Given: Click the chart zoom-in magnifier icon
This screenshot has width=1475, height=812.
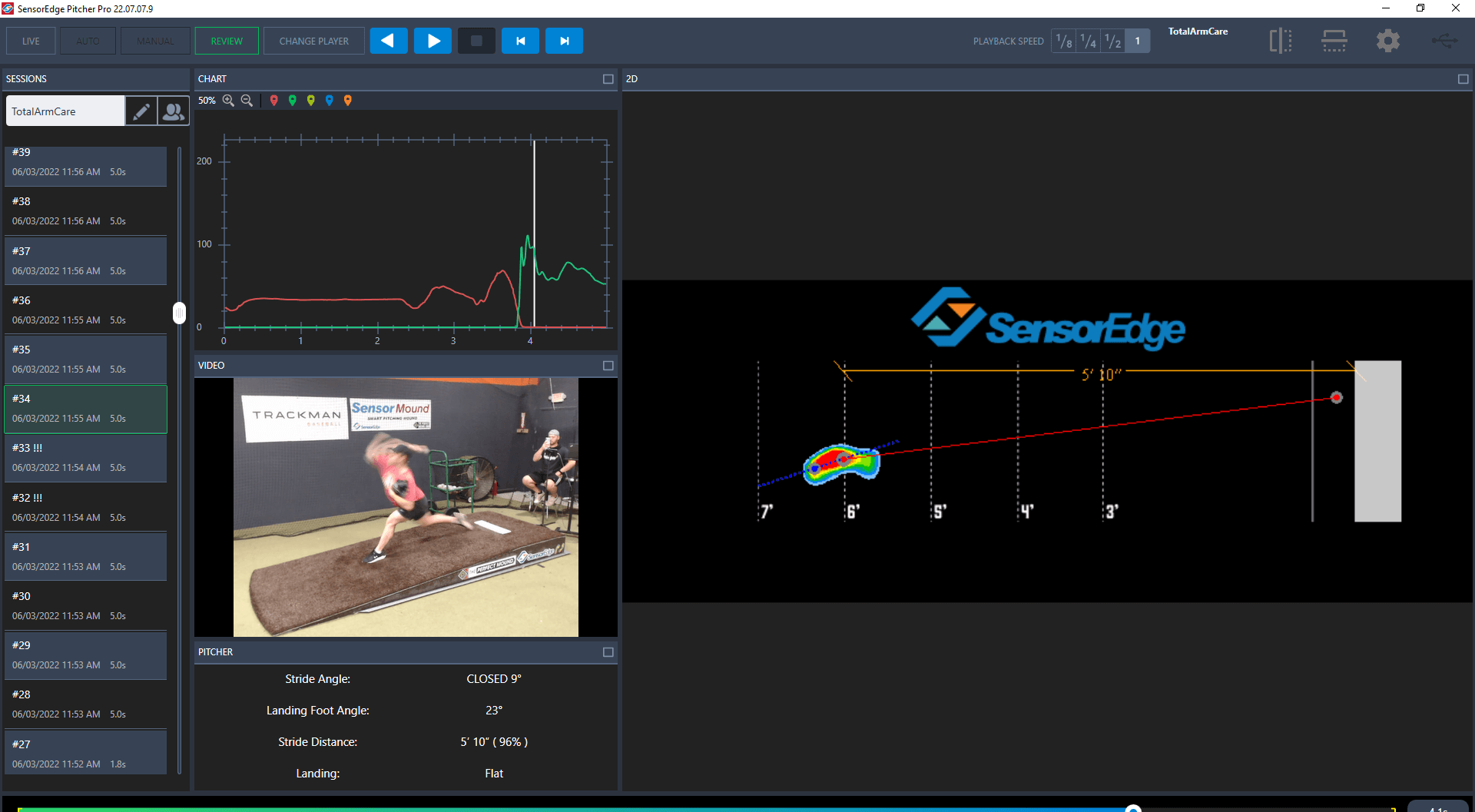Looking at the screenshot, I should tap(228, 101).
